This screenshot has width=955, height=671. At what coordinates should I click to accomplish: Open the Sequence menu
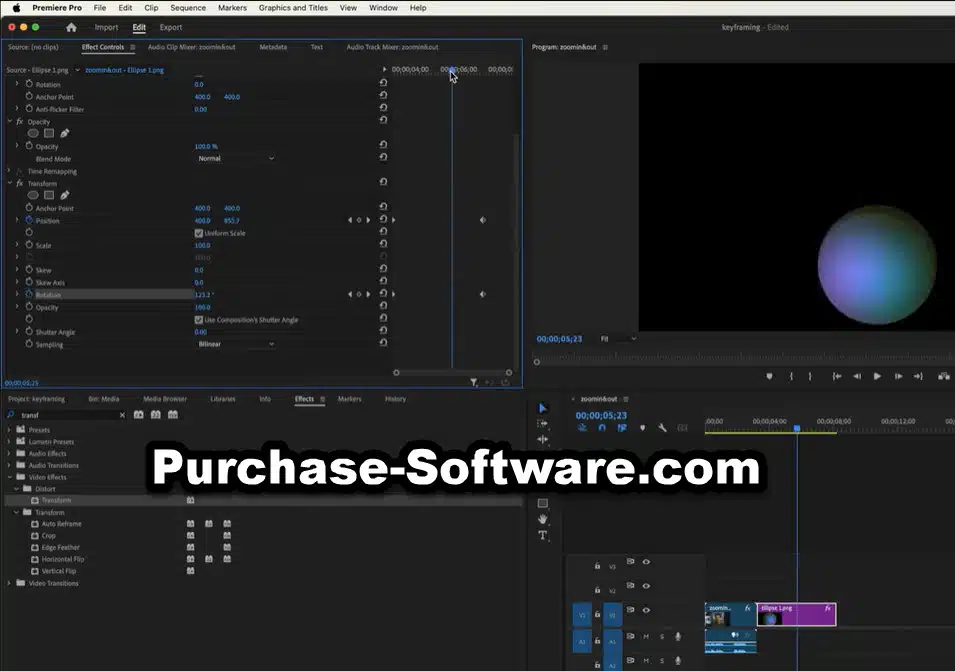coord(188,8)
